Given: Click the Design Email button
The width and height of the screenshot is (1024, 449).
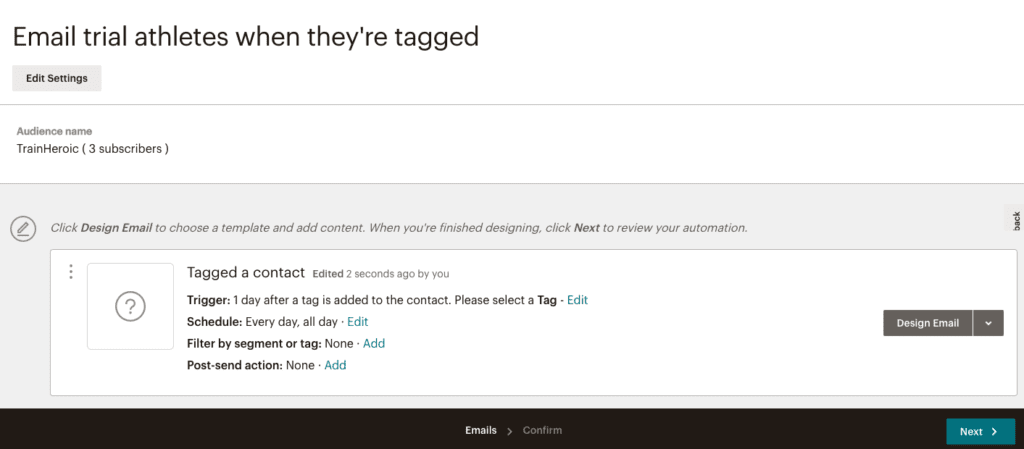Looking at the screenshot, I should (x=927, y=323).
